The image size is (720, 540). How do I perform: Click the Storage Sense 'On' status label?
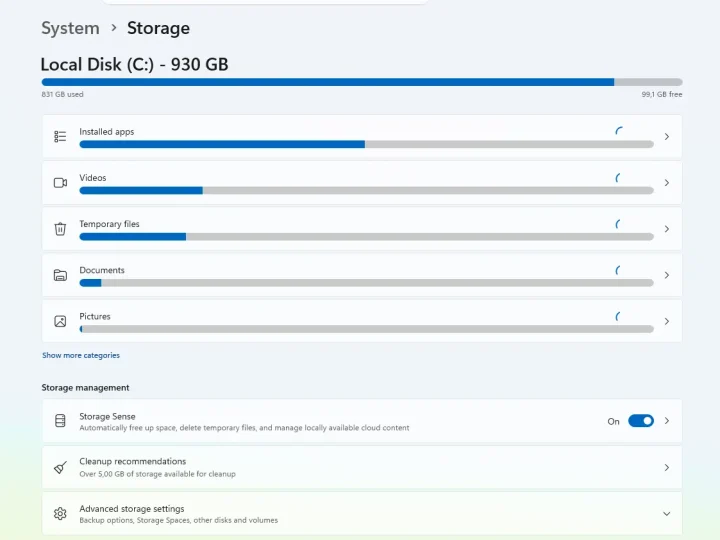tap(613, 421)
